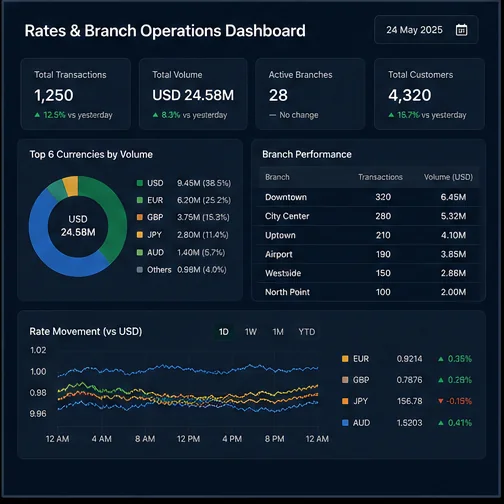
Task: Open the Total Transactions card
Action: (x=76, y=94)
